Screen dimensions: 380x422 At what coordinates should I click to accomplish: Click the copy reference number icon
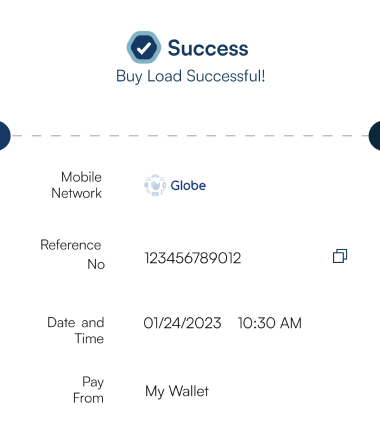tap(340, 256)
